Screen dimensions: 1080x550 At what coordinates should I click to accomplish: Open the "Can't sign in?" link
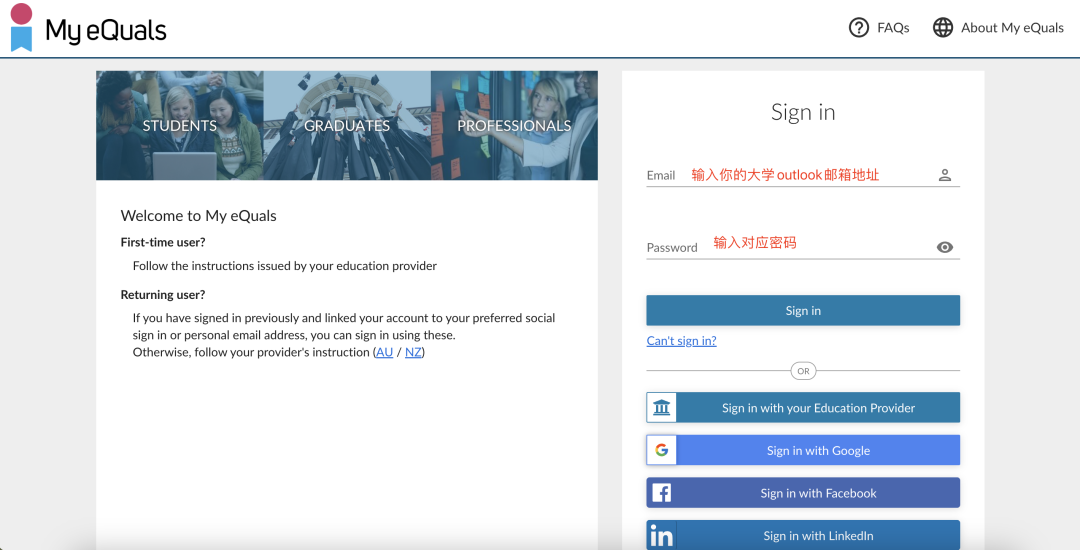681,341
